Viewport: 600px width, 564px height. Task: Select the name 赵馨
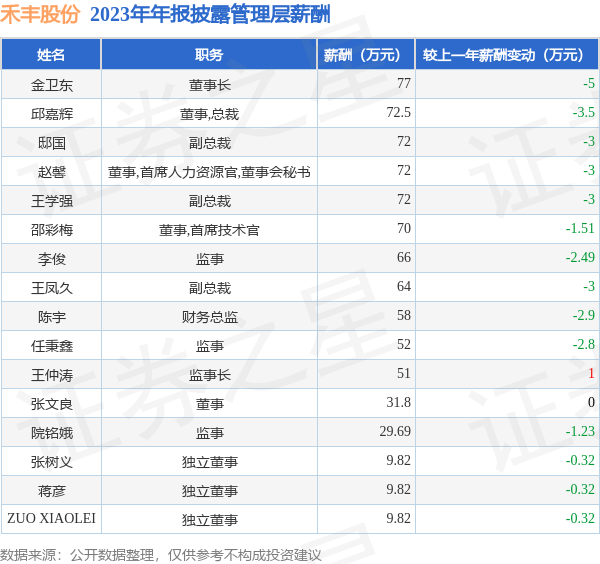[52, 172]
